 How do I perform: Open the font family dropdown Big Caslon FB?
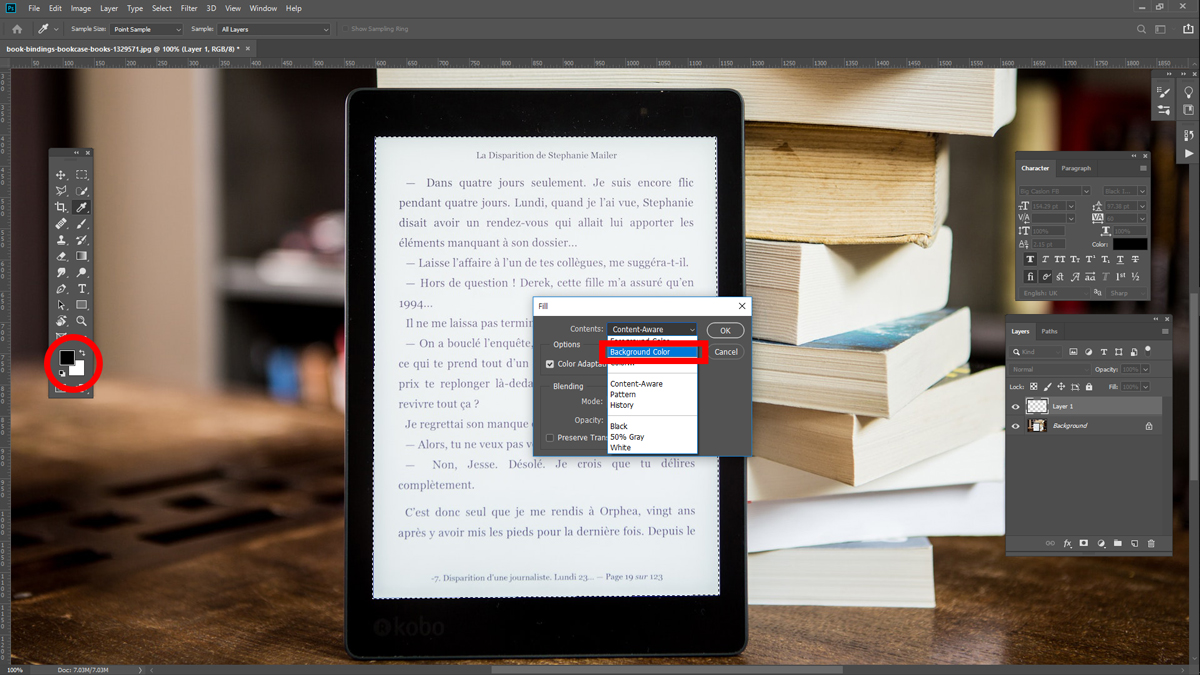click(1057, 191)
